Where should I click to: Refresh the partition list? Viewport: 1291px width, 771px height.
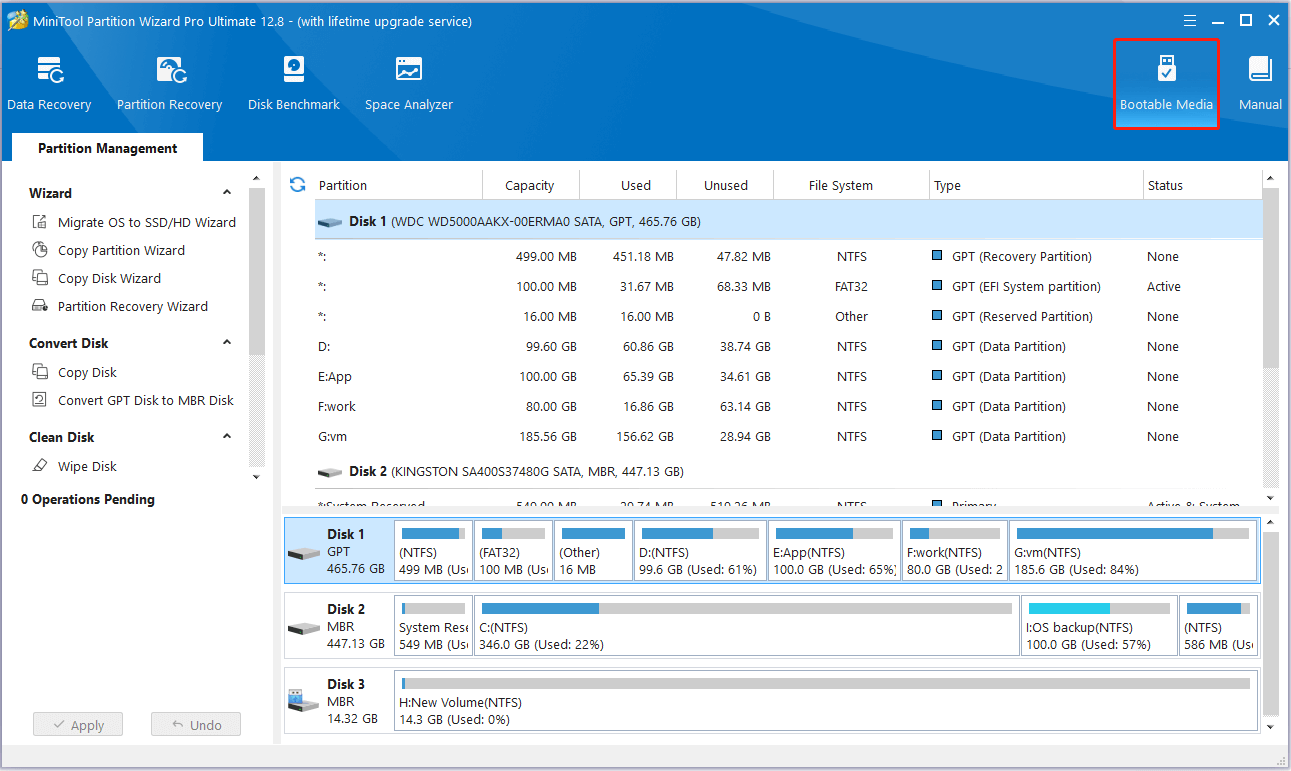(297, 185)
